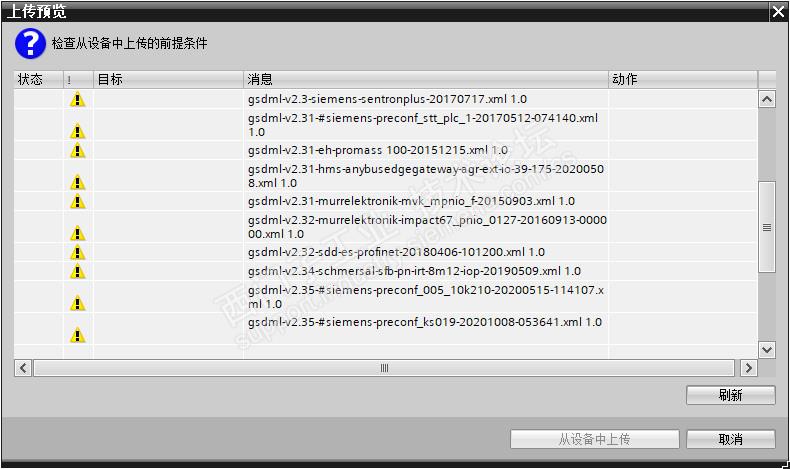Click the blue question mark help icon
Screen dimensions: 790x469
pyautogui.click(x=30, y=44)
